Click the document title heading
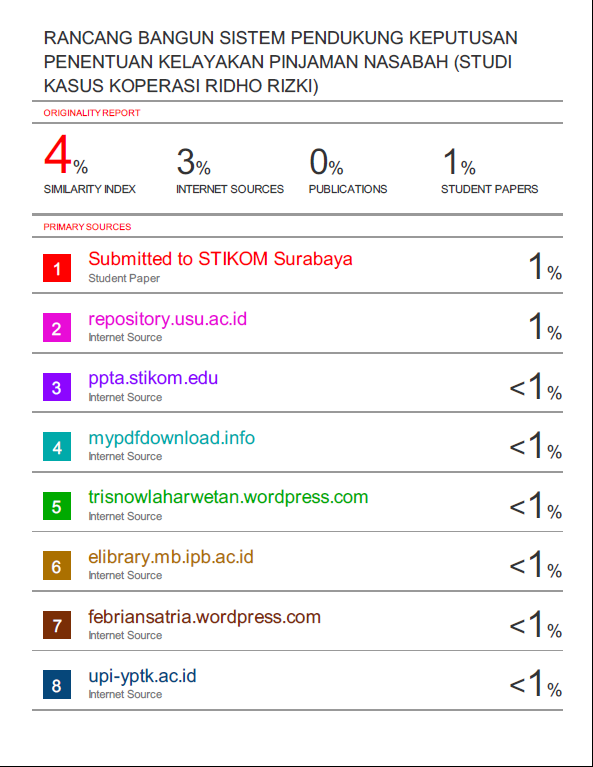 [x=280, y=62]
